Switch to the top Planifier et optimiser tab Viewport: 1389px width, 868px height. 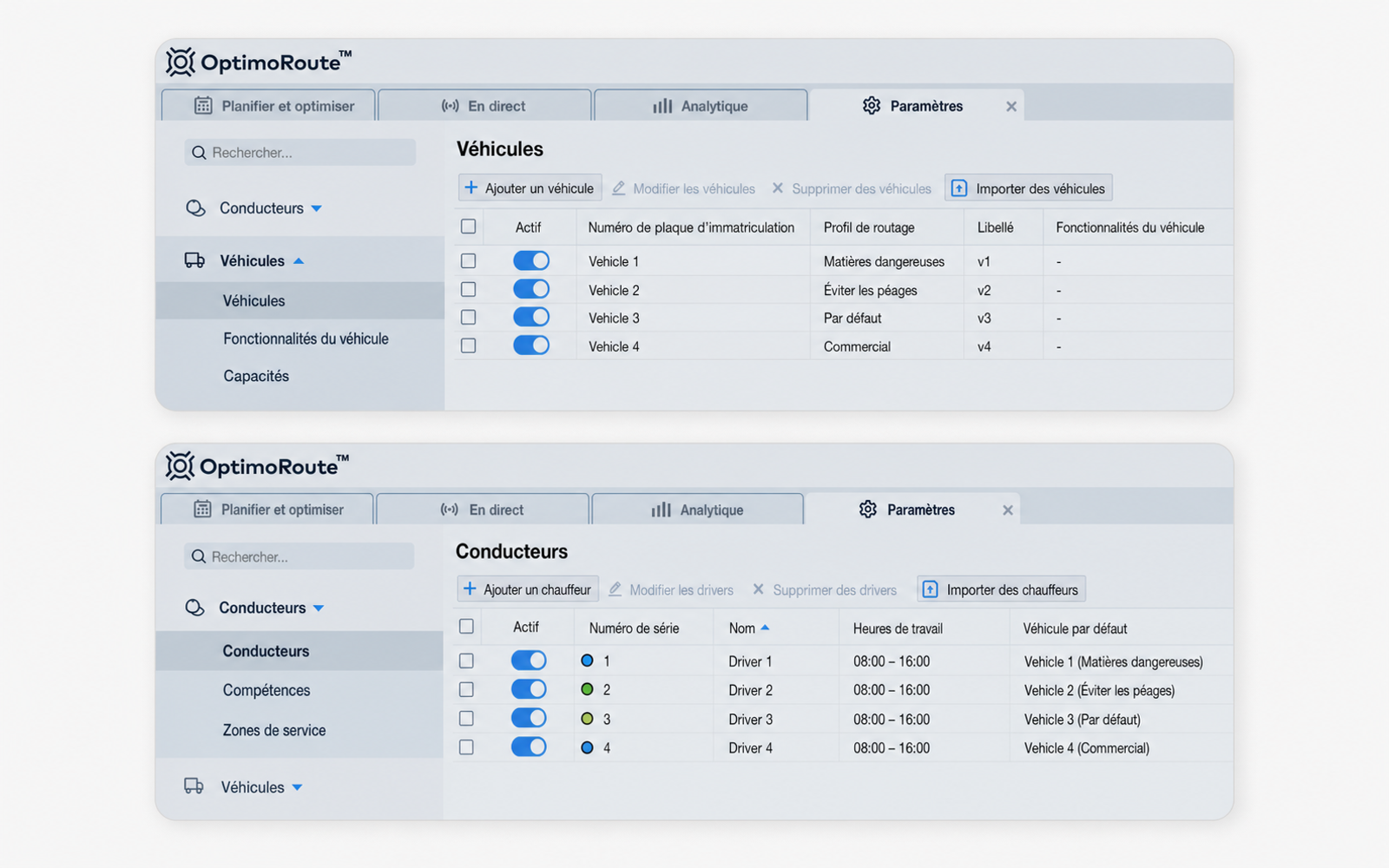[x=268, y=105]
